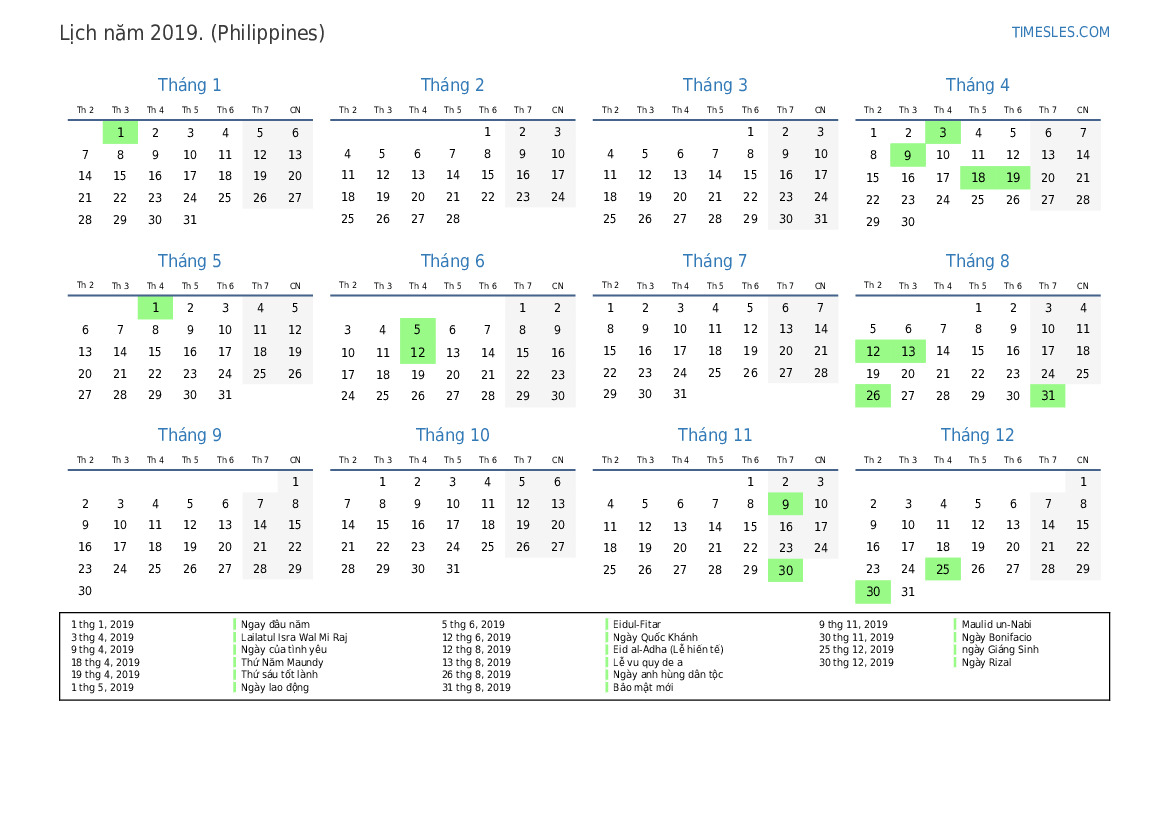
Task: Select the Tháng 6 month title
Action: tap(452, 261)
